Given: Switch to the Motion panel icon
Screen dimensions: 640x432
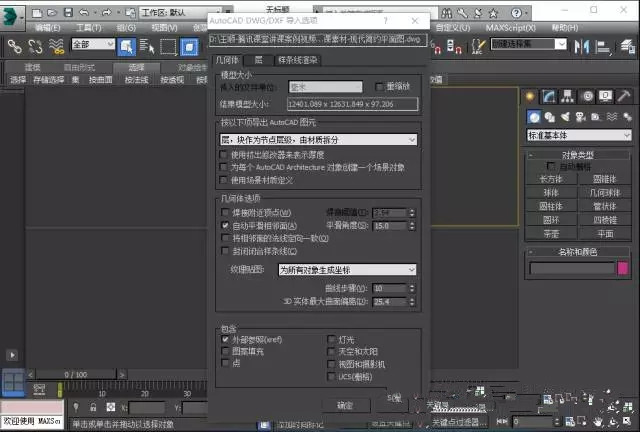Looking at the screenshot, I should point(587,97).
